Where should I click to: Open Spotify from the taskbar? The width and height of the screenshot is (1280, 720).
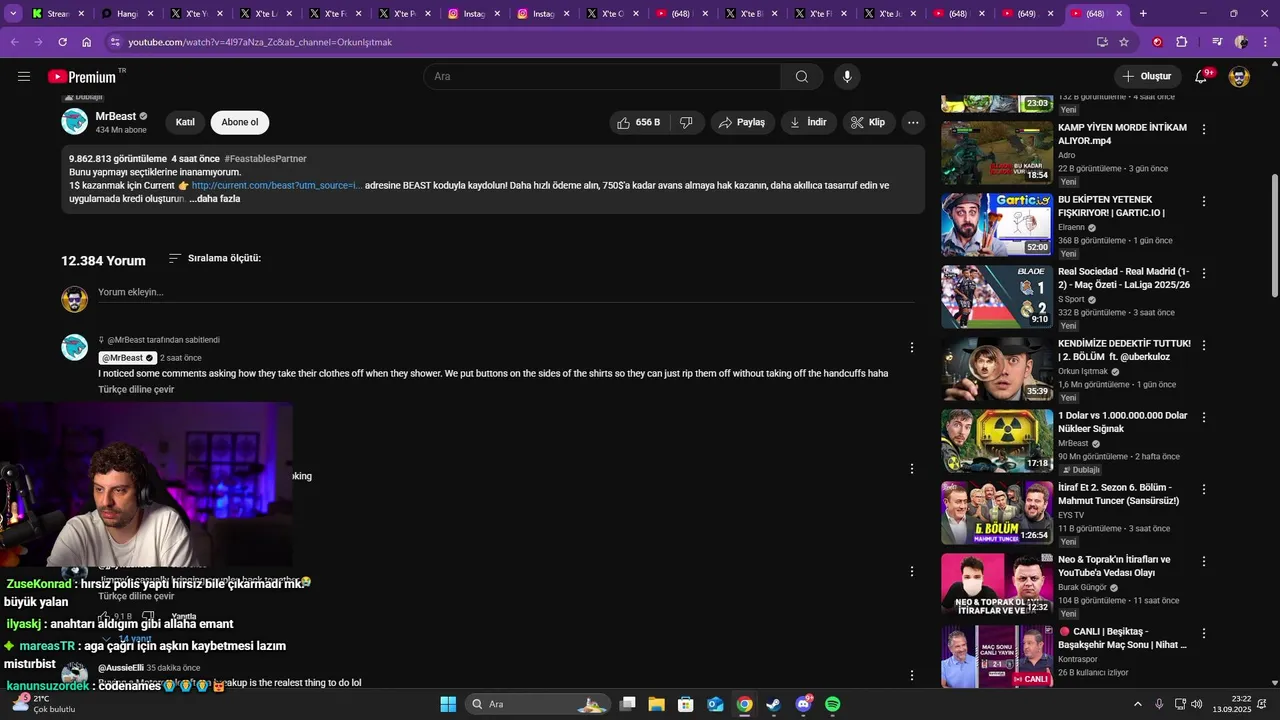pyautogui.click(x=833, y=704)
